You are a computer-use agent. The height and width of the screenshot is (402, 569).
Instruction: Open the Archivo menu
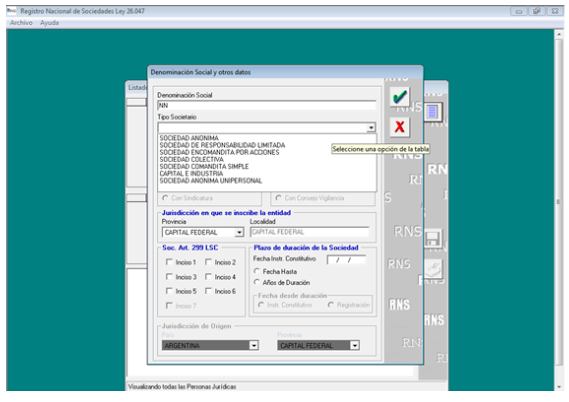pos(21,23)
